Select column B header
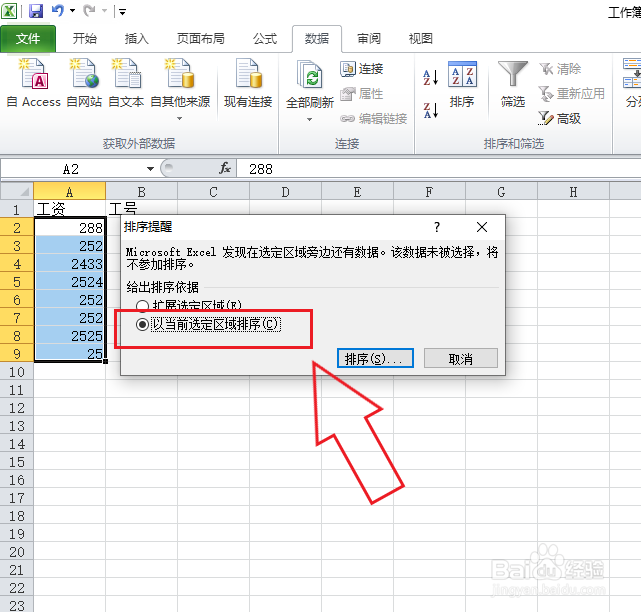The image size is (641, 612). 141,191
